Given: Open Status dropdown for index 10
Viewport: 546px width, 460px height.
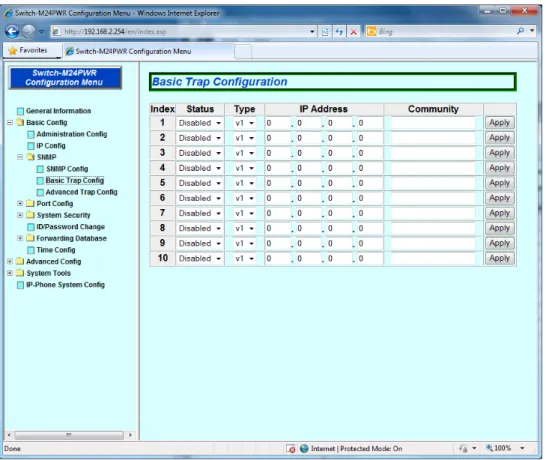Looking at the screenshot, I should [200, 258].
